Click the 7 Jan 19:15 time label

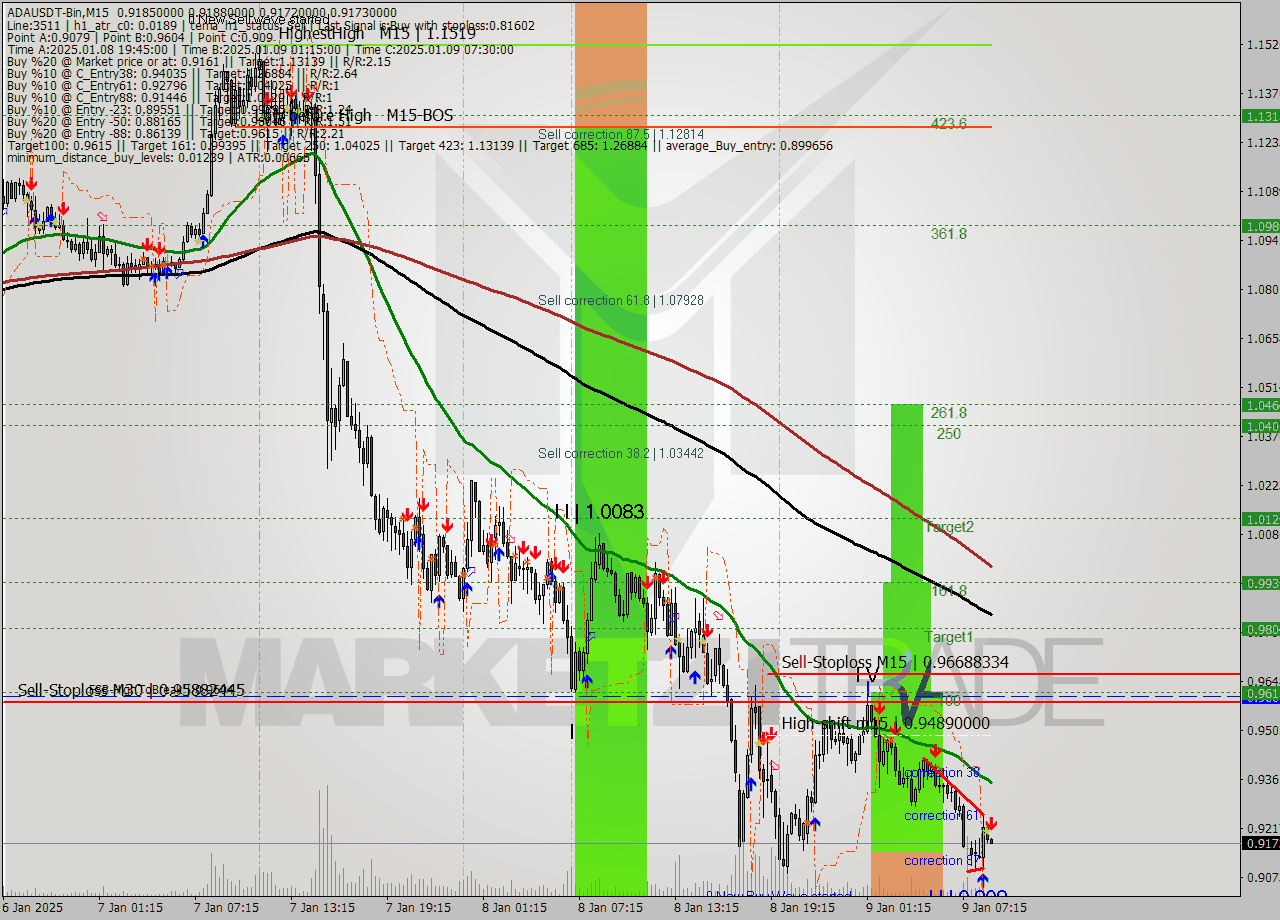(x=420, y=908)
